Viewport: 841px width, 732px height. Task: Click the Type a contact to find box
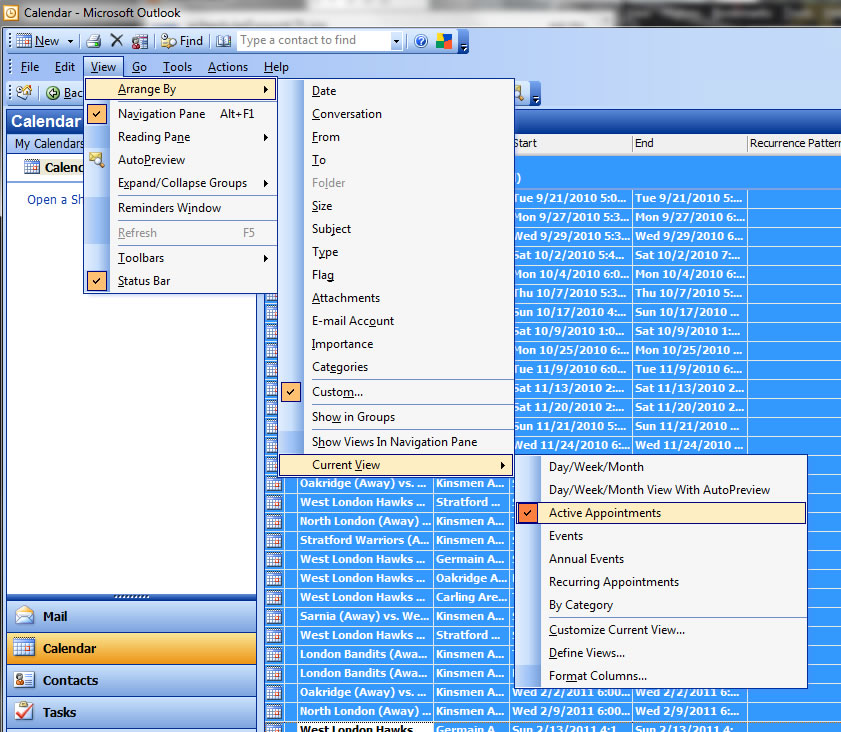click(315, 40)
